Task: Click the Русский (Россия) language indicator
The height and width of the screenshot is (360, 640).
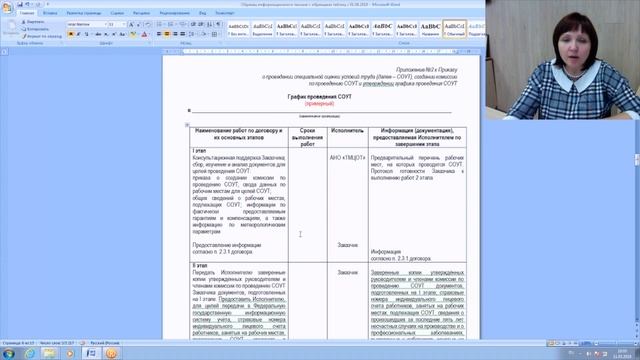Action: point(105,343)
